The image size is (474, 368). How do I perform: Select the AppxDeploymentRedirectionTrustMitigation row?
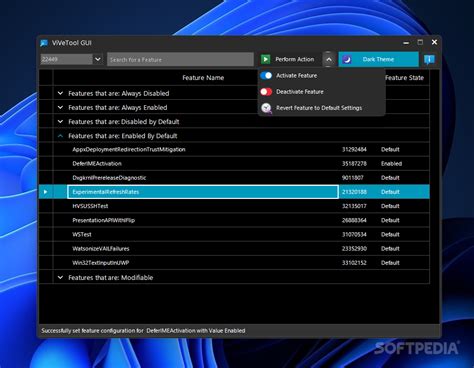click(234, 149)
